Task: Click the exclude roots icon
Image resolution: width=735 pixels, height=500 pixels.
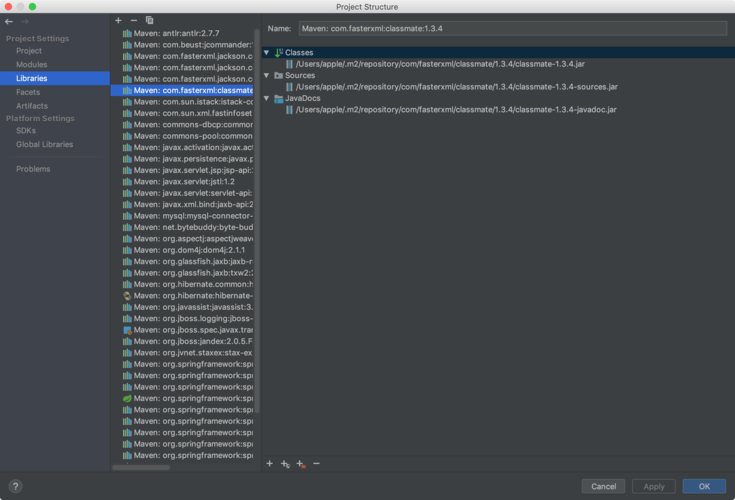Action: pyautogui.click(x=301, y=464)
